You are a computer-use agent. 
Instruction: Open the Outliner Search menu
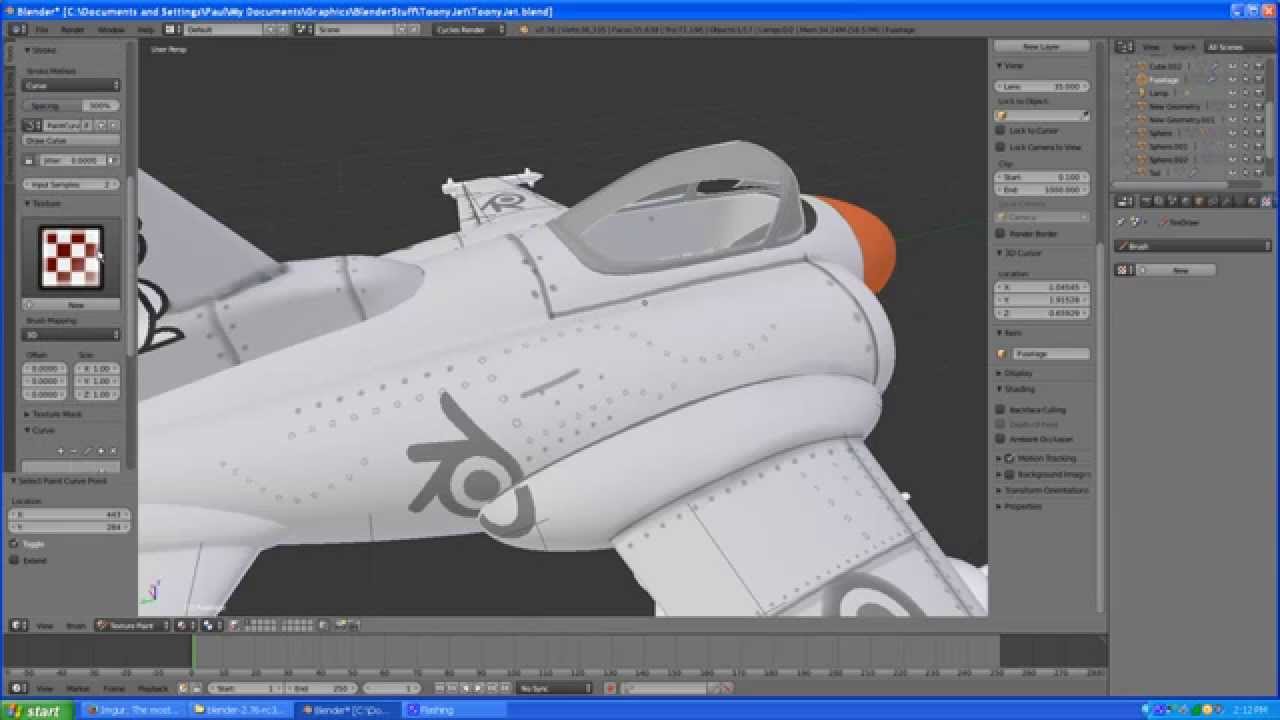(1183, 47)
